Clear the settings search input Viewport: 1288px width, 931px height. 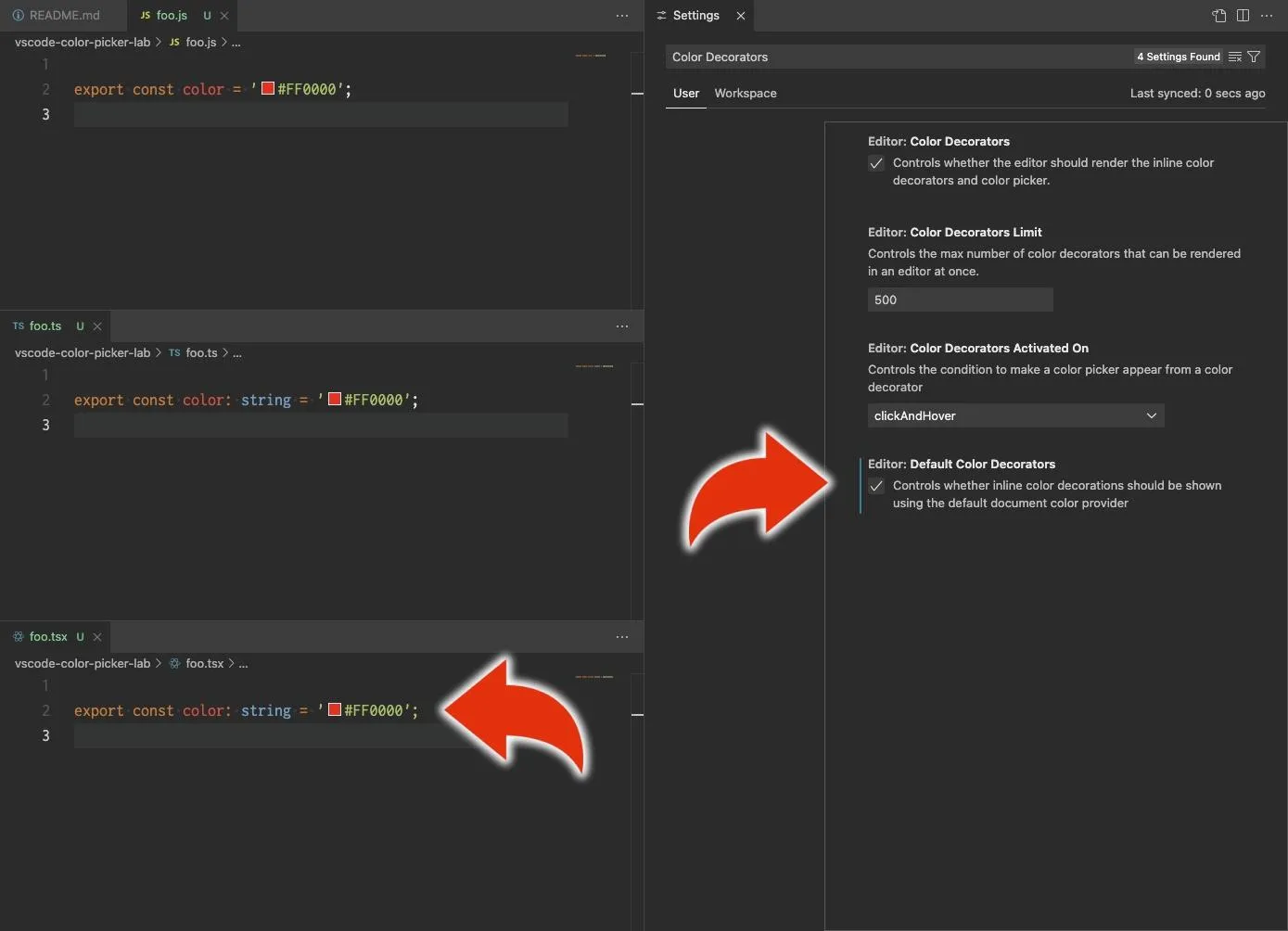1234,57
